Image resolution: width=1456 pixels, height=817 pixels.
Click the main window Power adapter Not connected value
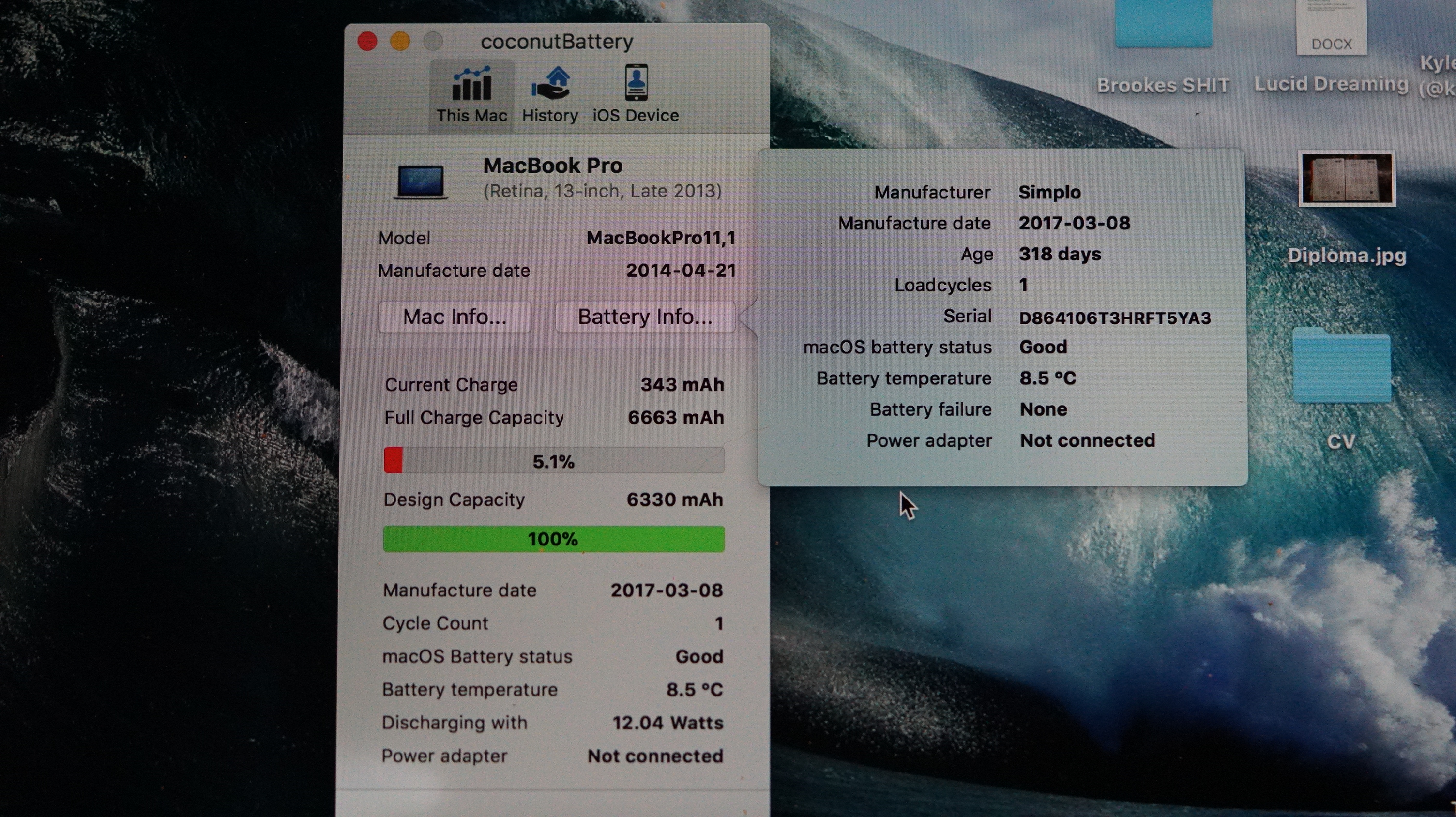coord(656,756)
